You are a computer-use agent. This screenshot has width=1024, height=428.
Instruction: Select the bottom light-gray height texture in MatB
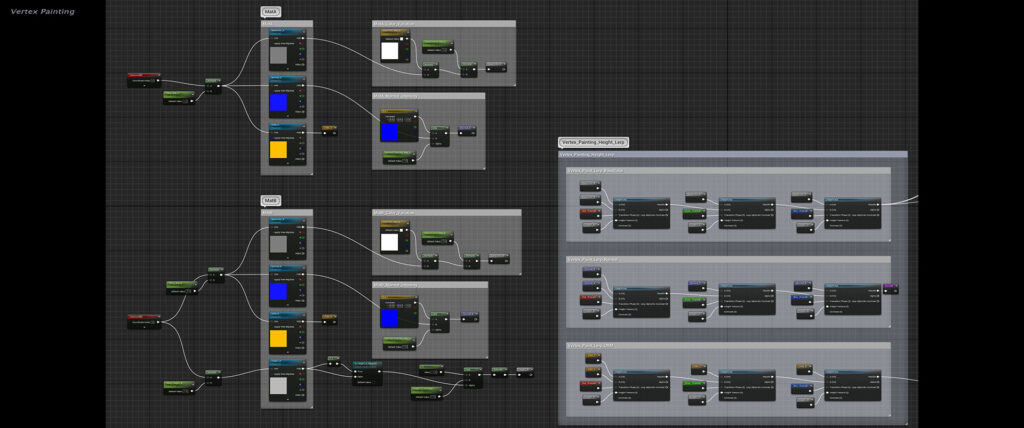(x=278, y=386)
